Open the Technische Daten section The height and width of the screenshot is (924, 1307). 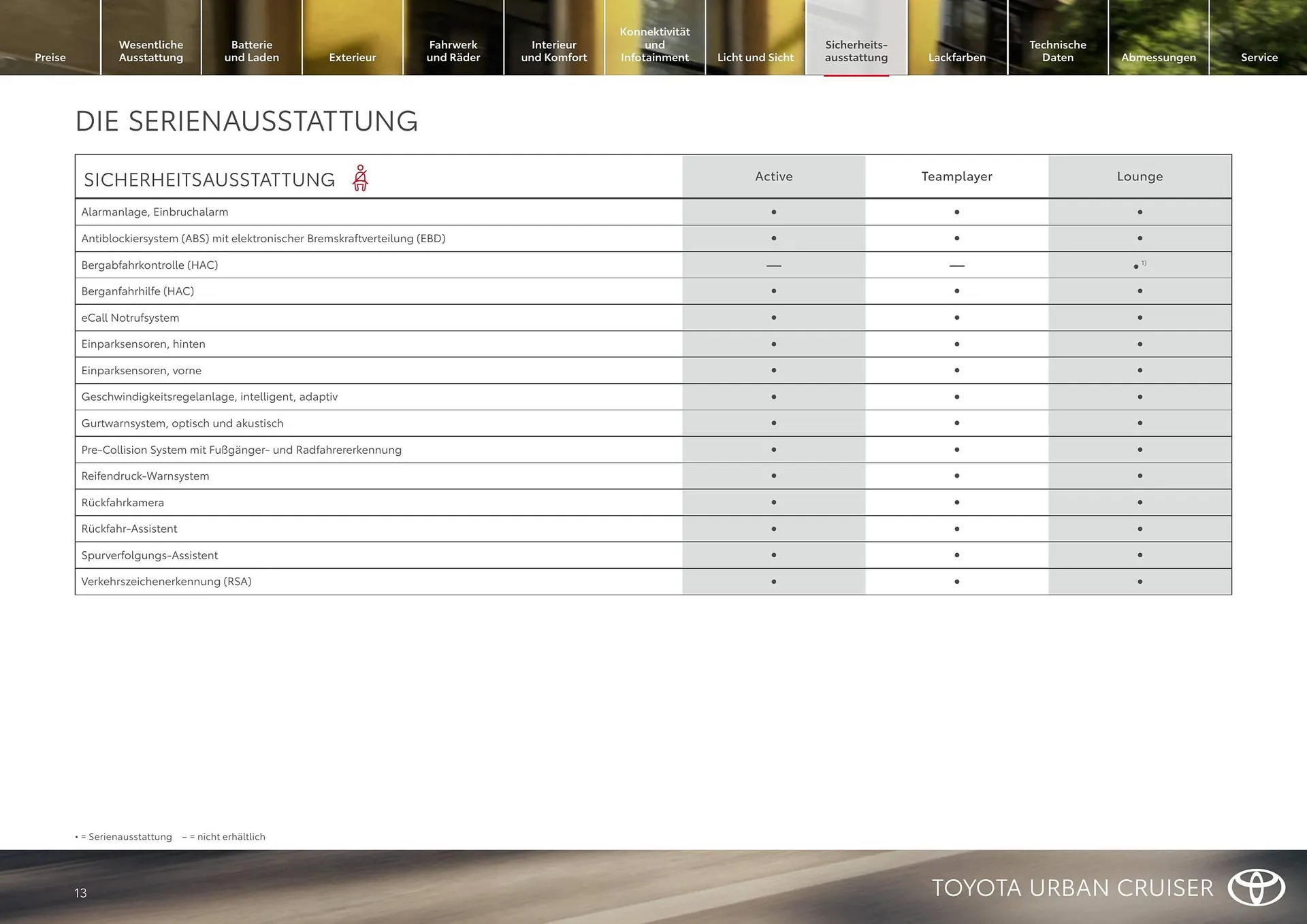point(1057,51)
